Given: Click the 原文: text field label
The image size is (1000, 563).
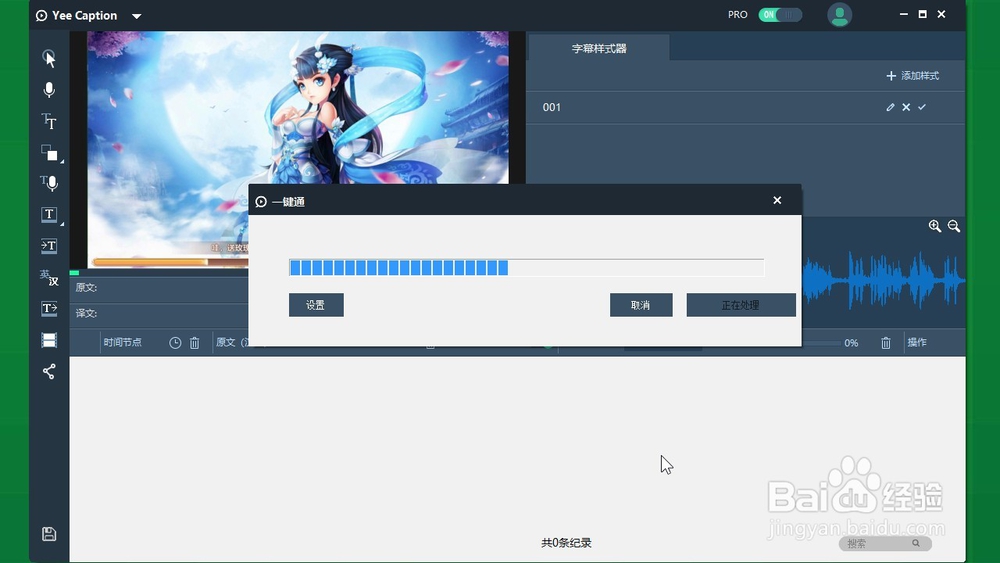Looking at the screenshot, I should pos(86,288).
